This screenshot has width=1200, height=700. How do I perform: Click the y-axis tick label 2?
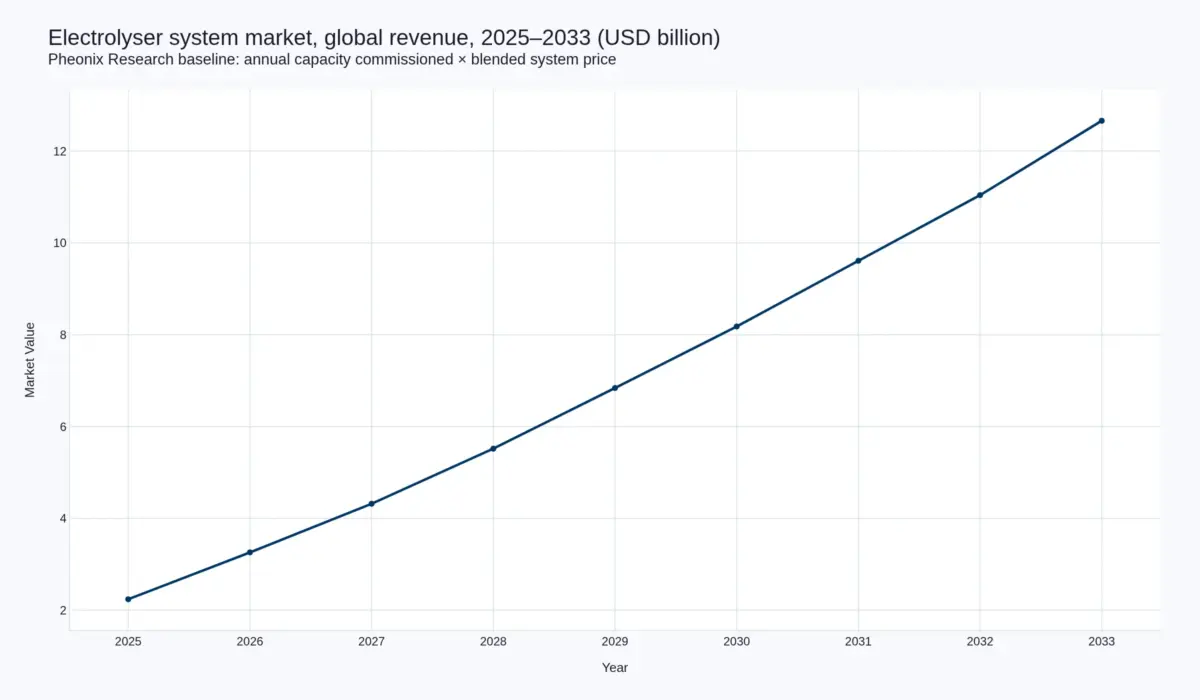point(62,610)
